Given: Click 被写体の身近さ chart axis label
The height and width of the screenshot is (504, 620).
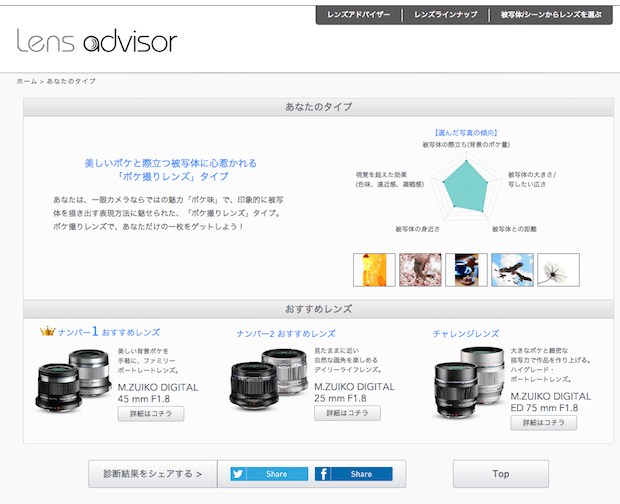Looking at the screenshot, I should coord(418,229).
